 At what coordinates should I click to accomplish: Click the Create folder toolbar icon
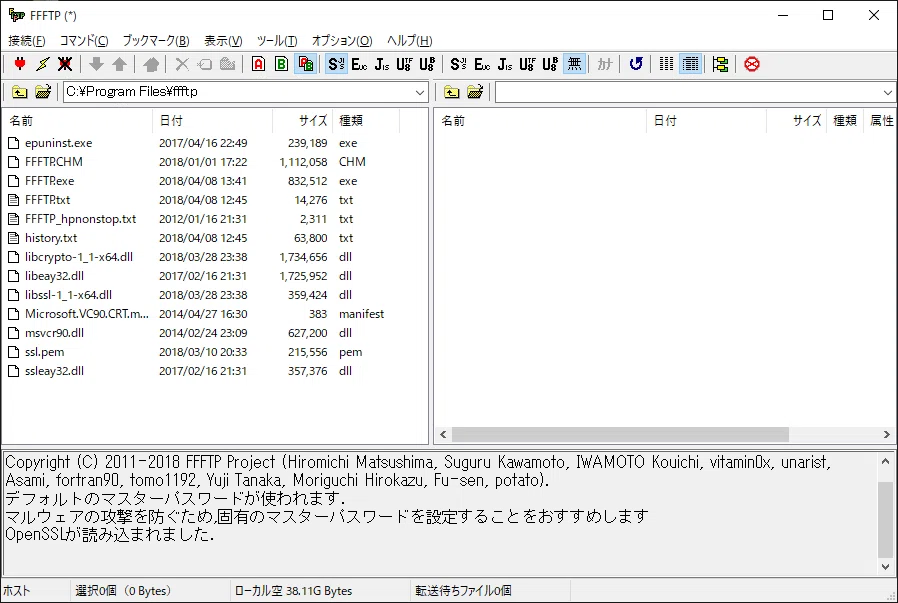pos(227,64)
